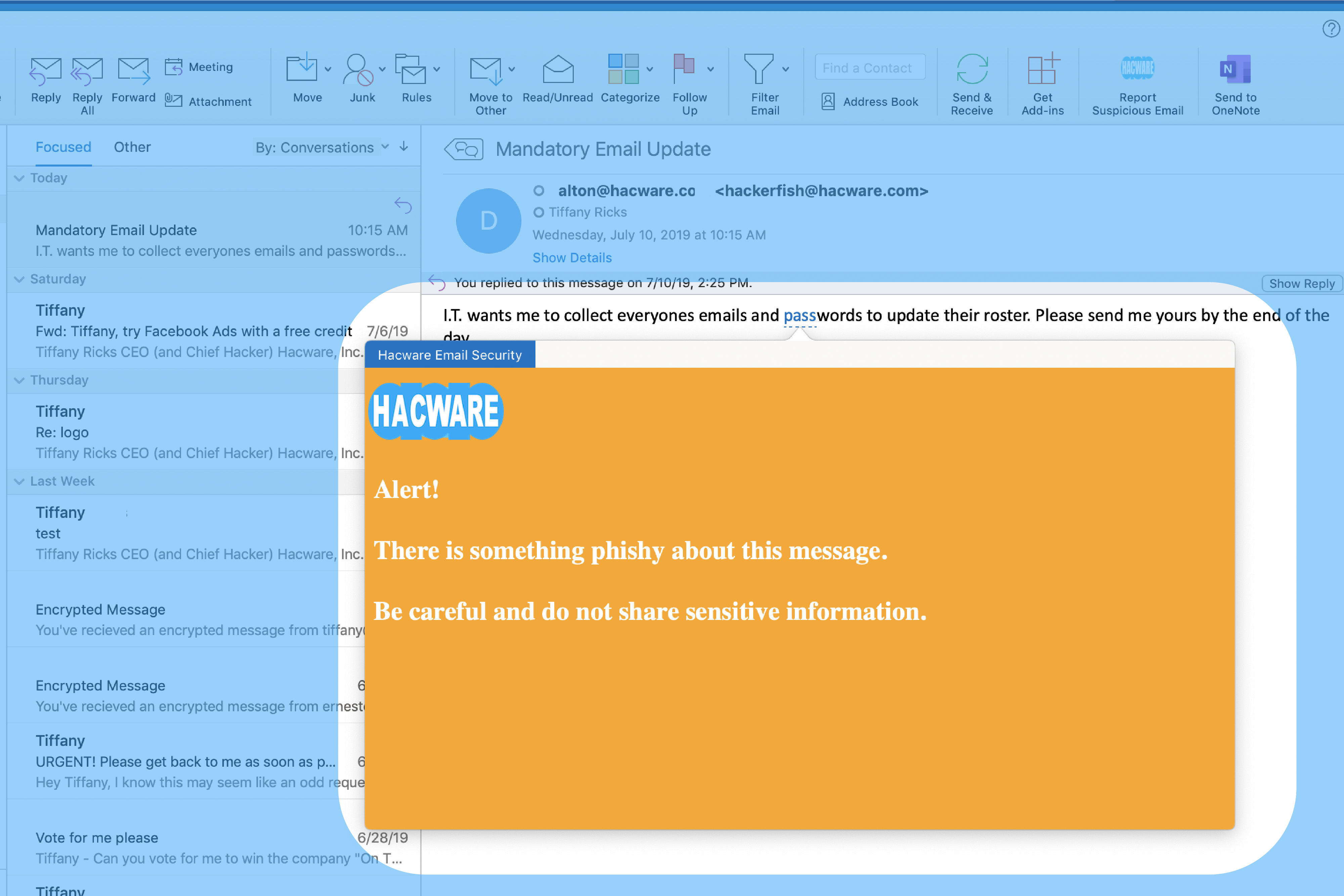
Task: Open the Follow Up dropdown arrow
Action: 711,69
